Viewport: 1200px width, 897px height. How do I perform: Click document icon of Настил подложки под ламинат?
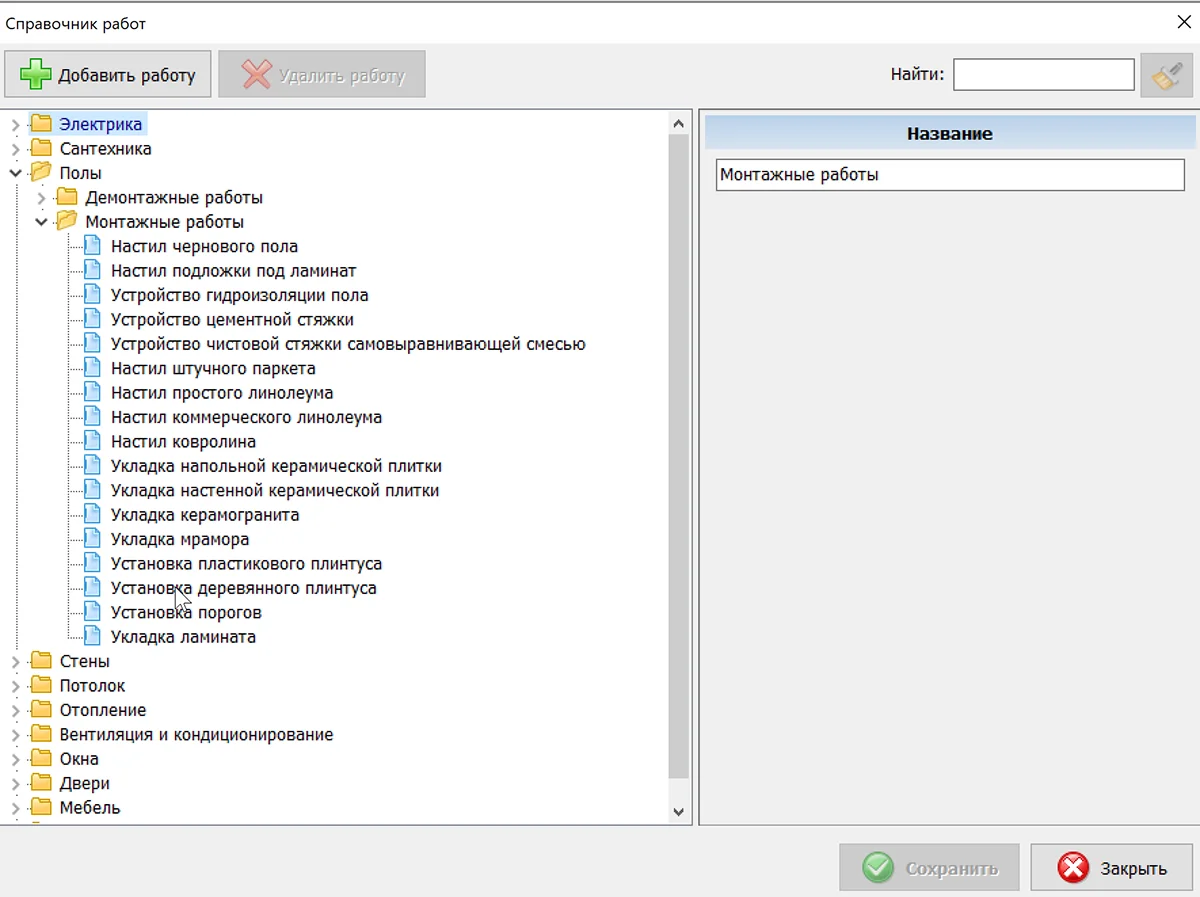[92, 270]
